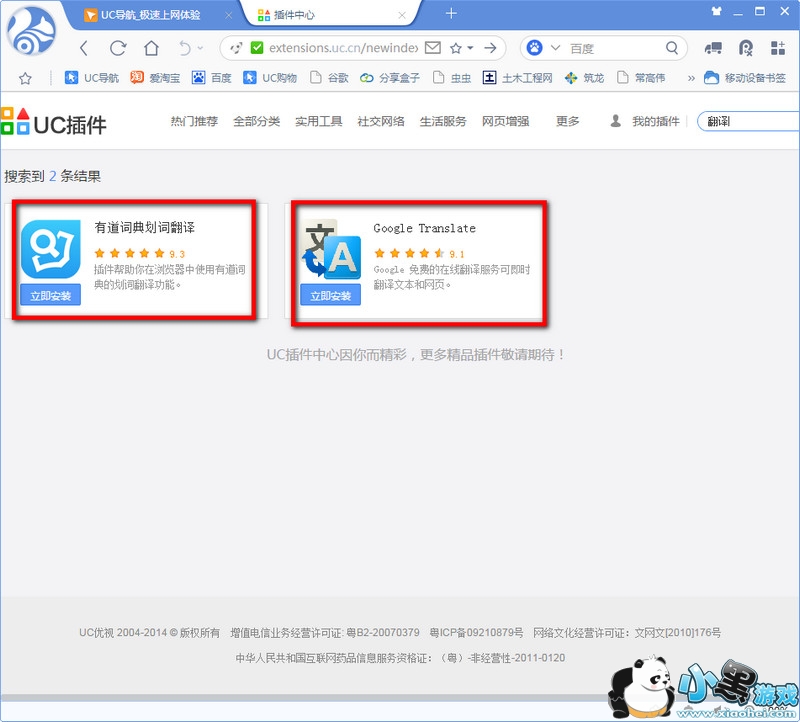Click the envelope icon in address bar
800x722 pixels.
(x=433, y=48)
